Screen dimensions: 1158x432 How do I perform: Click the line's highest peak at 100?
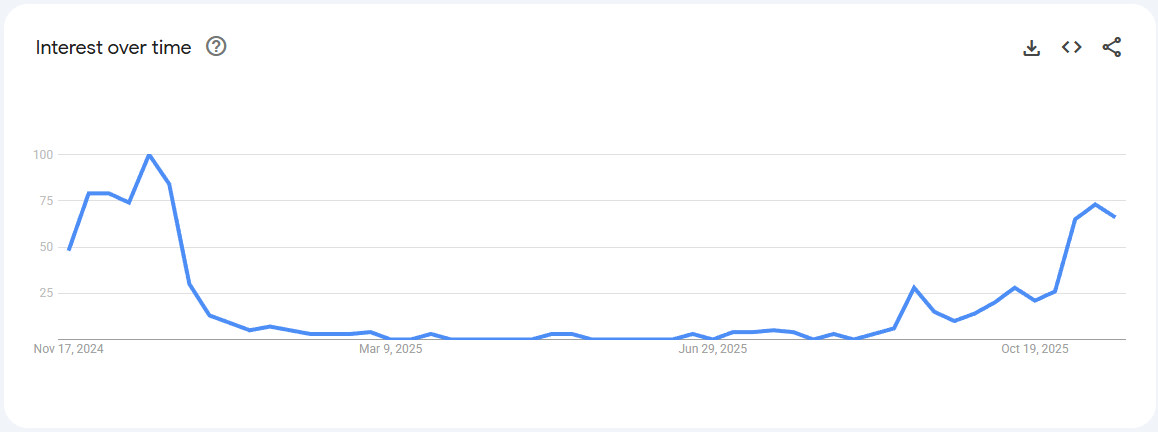point(149,155)
